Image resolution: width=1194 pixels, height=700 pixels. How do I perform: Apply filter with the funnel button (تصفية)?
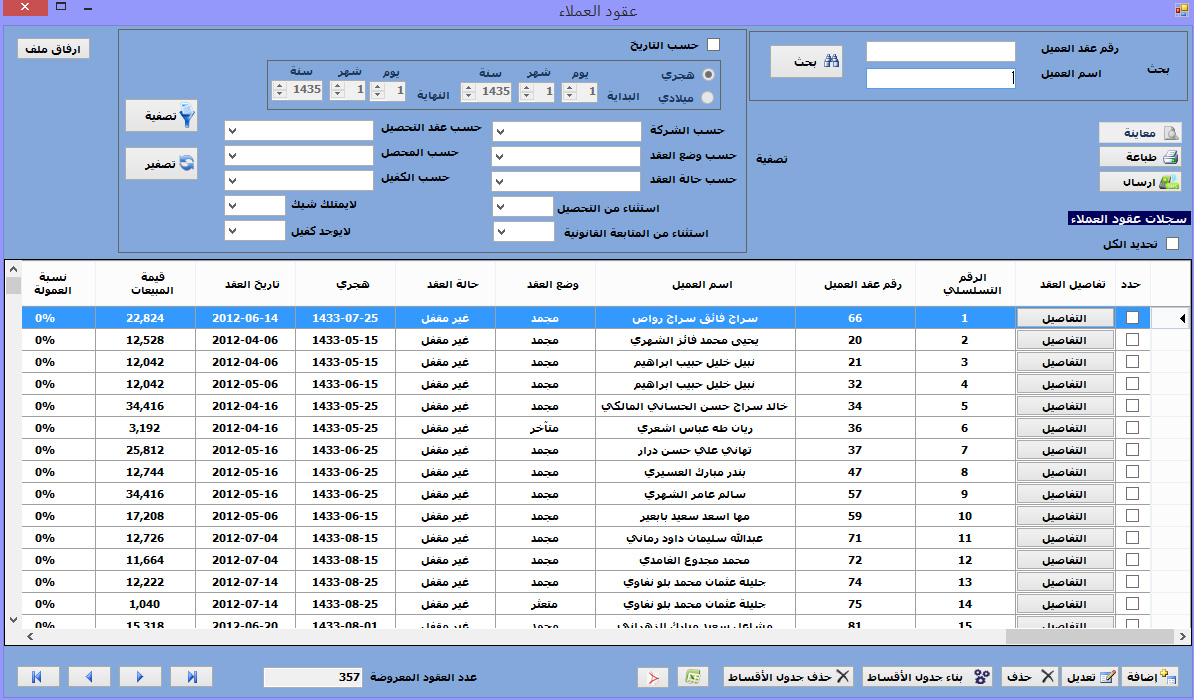tap(161, 116)
